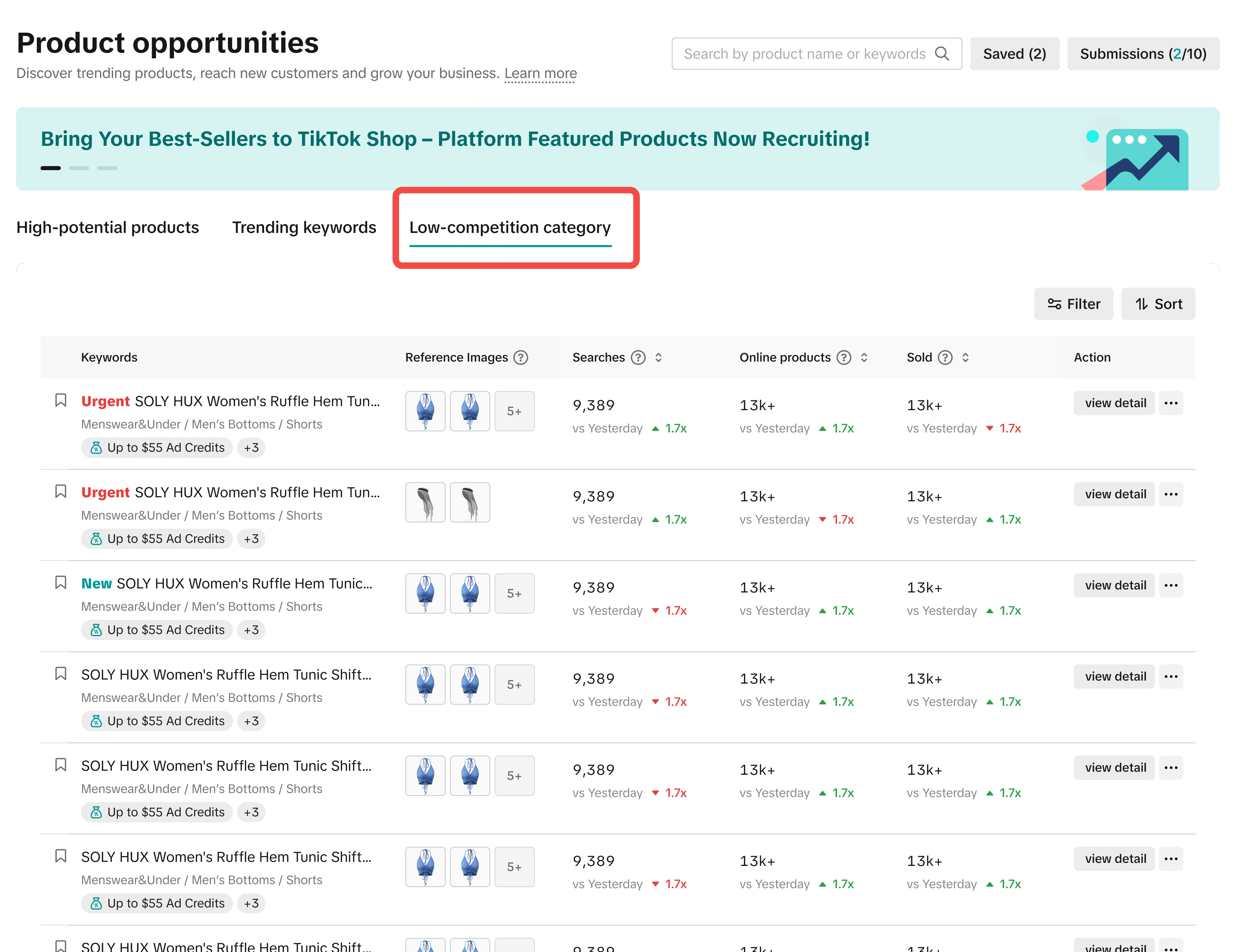Screen dimensions: 1236x952
Task: Click the Keywords column header
Action: (x=109, y=358)
